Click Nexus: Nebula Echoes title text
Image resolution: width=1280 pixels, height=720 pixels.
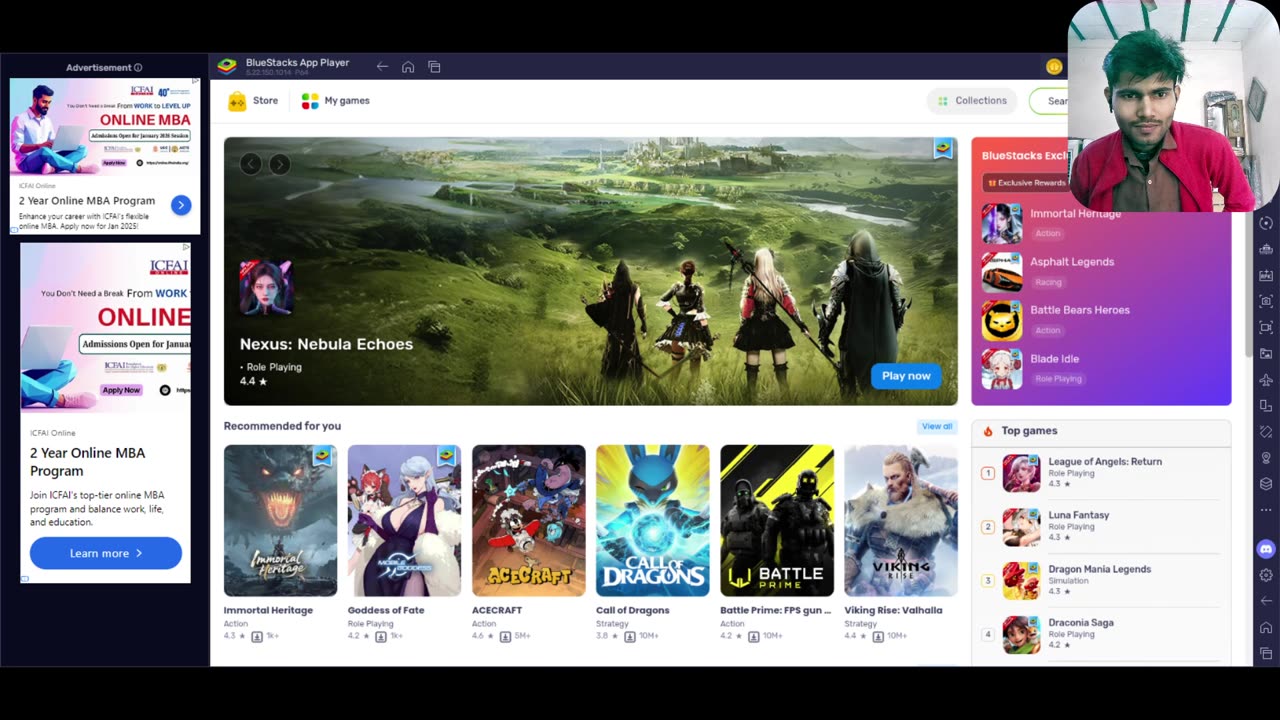(326, 344)
